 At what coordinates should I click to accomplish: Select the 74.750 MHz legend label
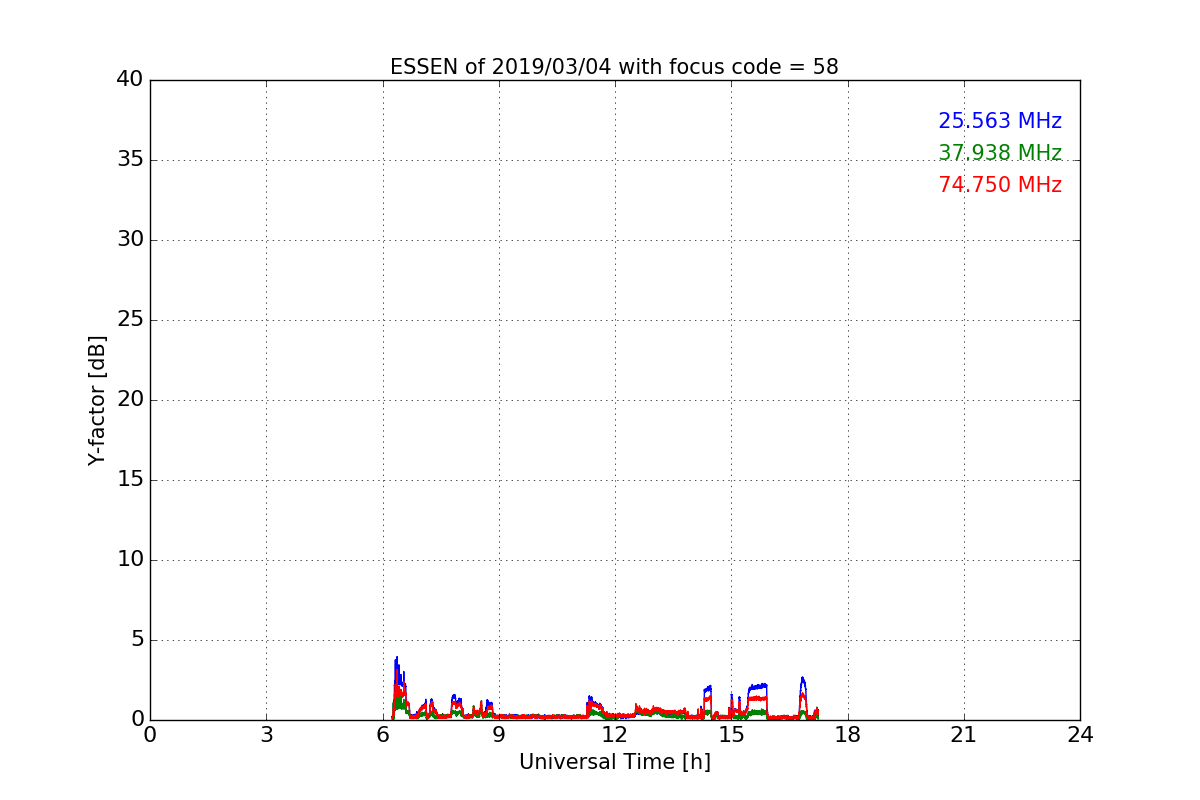point(1000,185)
